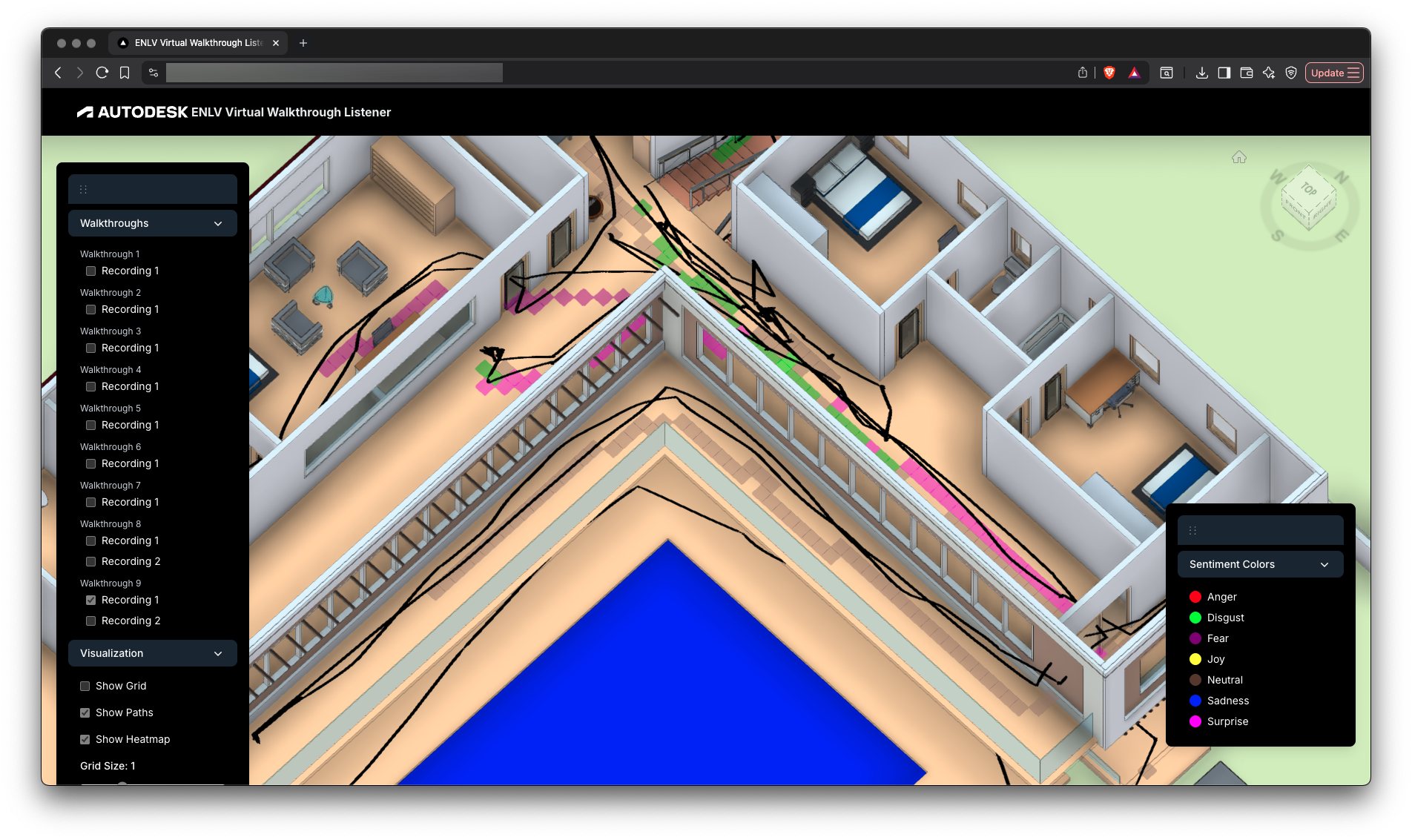
Task: Open a new browser tab
Action: 303,43
